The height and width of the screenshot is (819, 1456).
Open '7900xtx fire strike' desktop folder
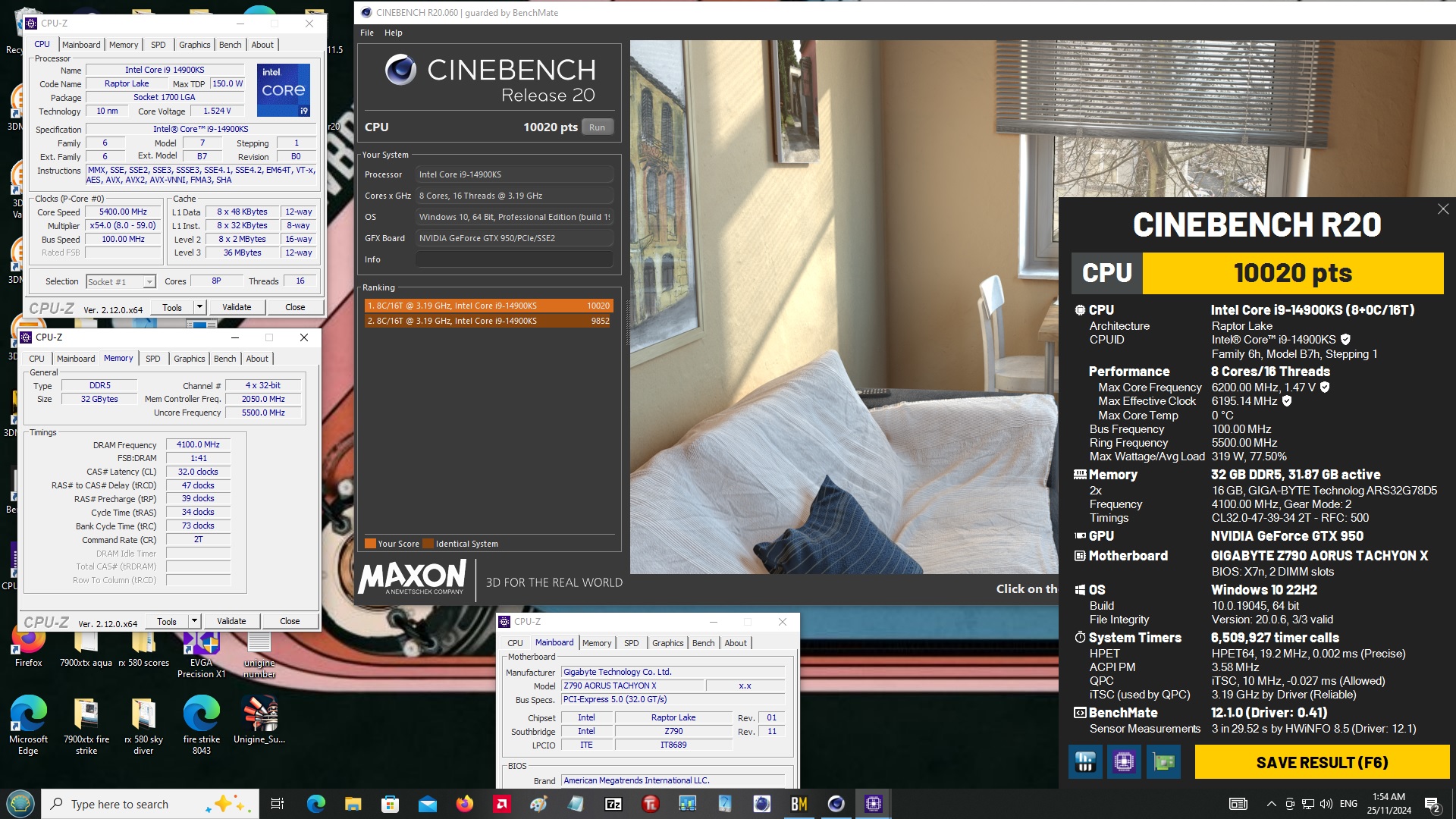click(x=86, y=724)
